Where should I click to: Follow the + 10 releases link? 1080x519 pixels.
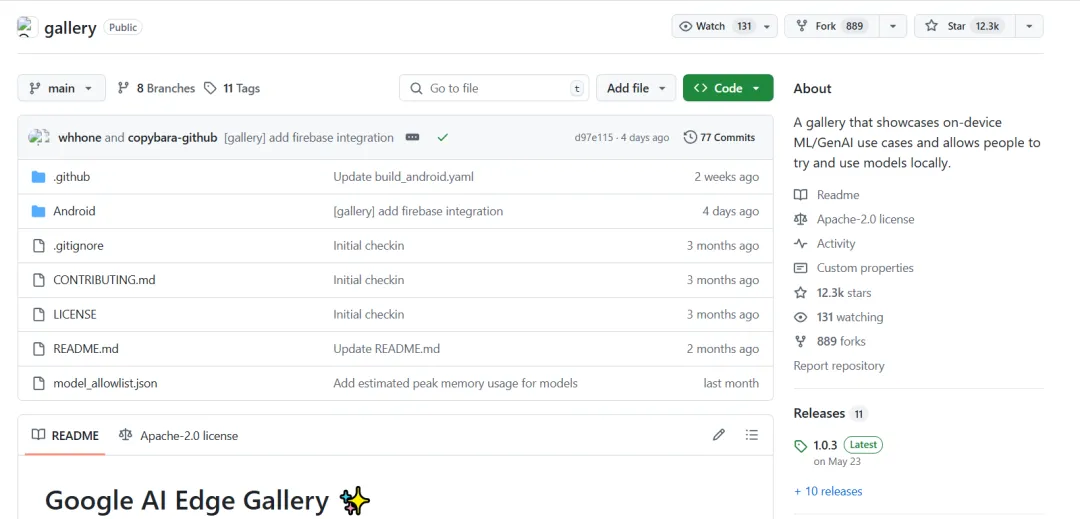coord(828,491)
